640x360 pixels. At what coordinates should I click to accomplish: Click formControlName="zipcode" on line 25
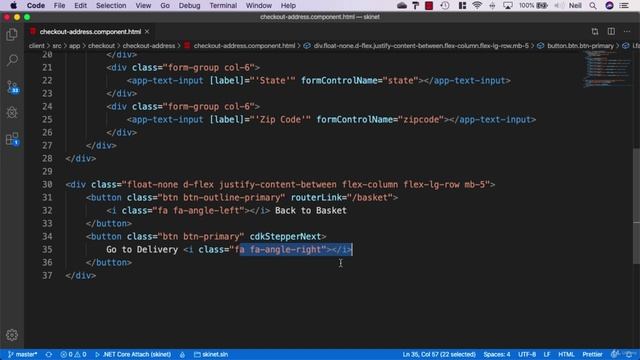[x=380, y=120]
